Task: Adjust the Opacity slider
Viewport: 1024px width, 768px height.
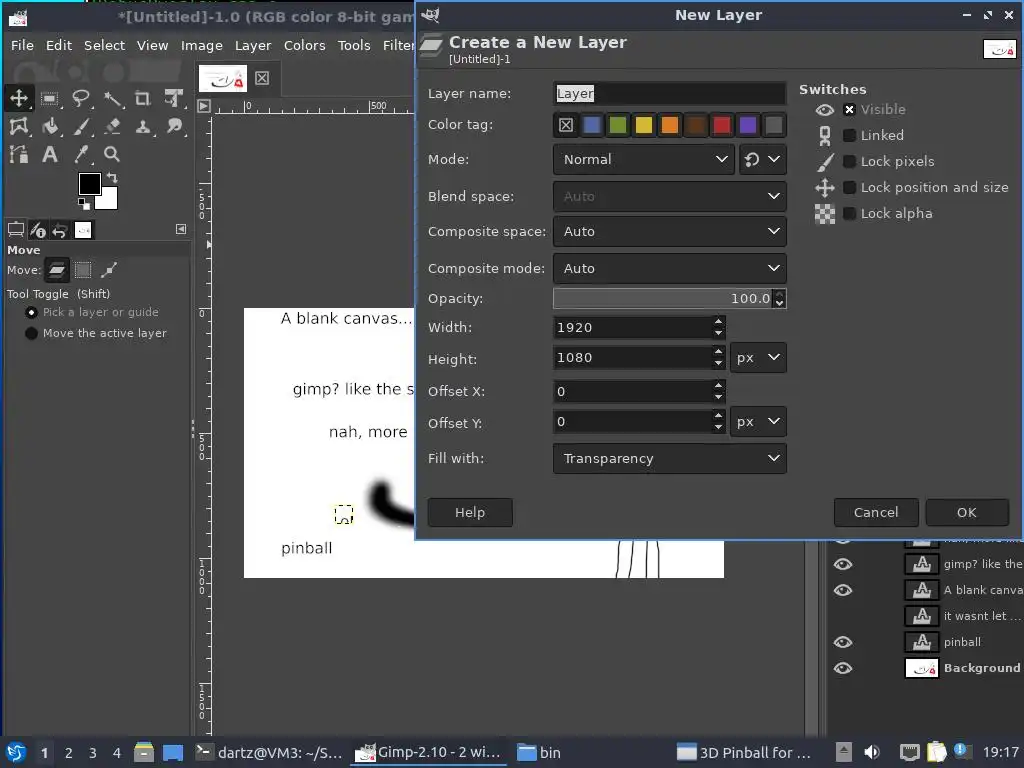Action: click(x=663, y=298)
